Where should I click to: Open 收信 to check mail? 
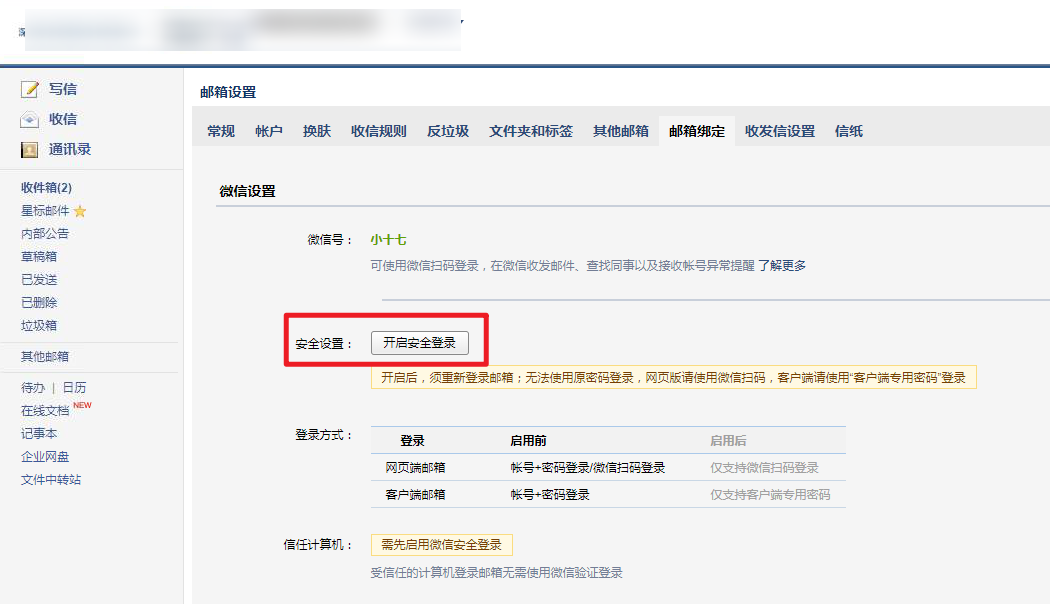point(63,119)
